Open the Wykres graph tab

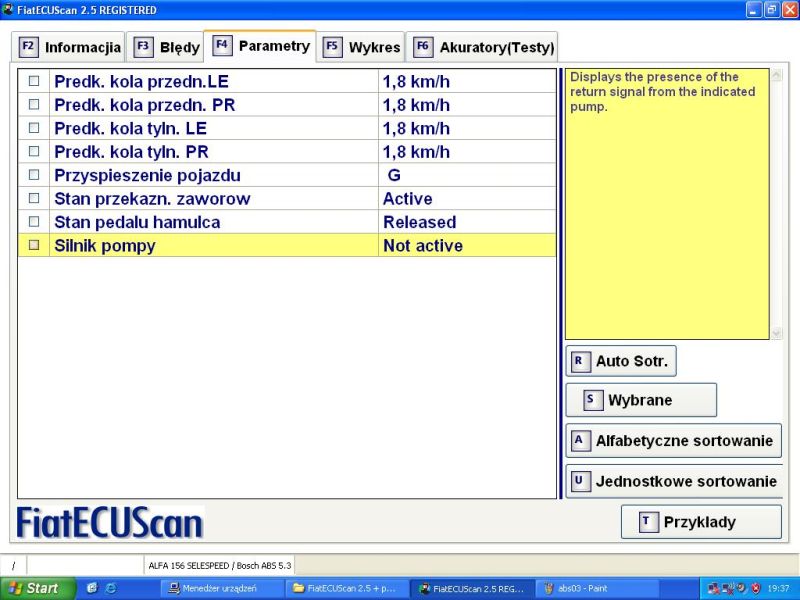tap(362, 47)
